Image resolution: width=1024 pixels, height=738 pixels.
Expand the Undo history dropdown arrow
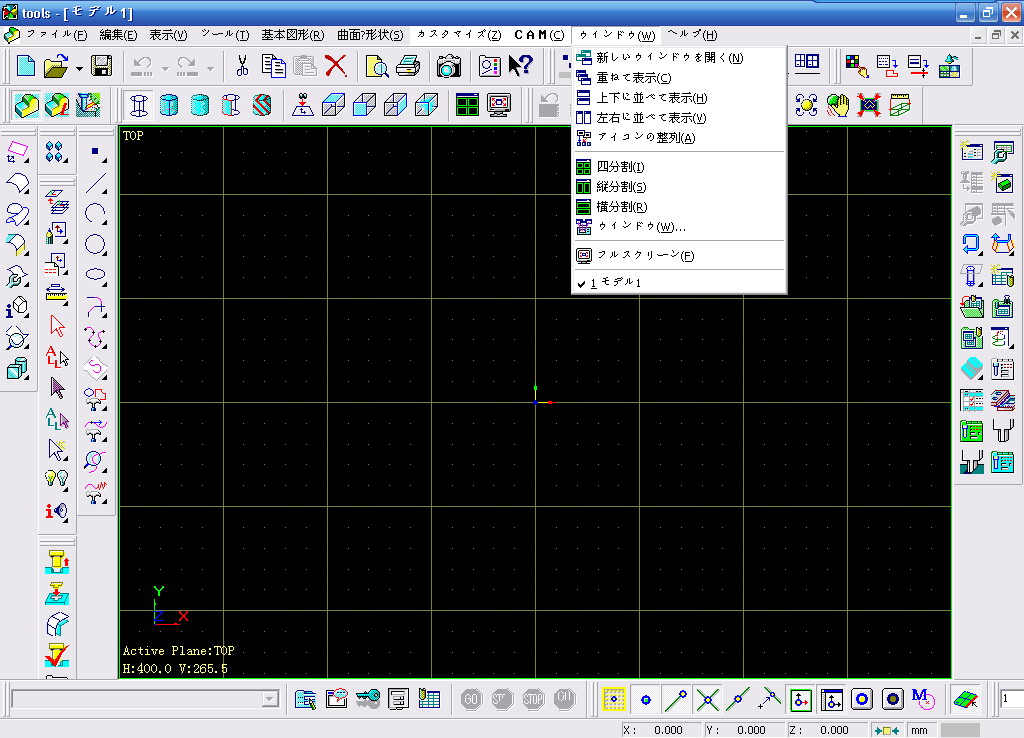pyautogui.click(x=165, y=67)
